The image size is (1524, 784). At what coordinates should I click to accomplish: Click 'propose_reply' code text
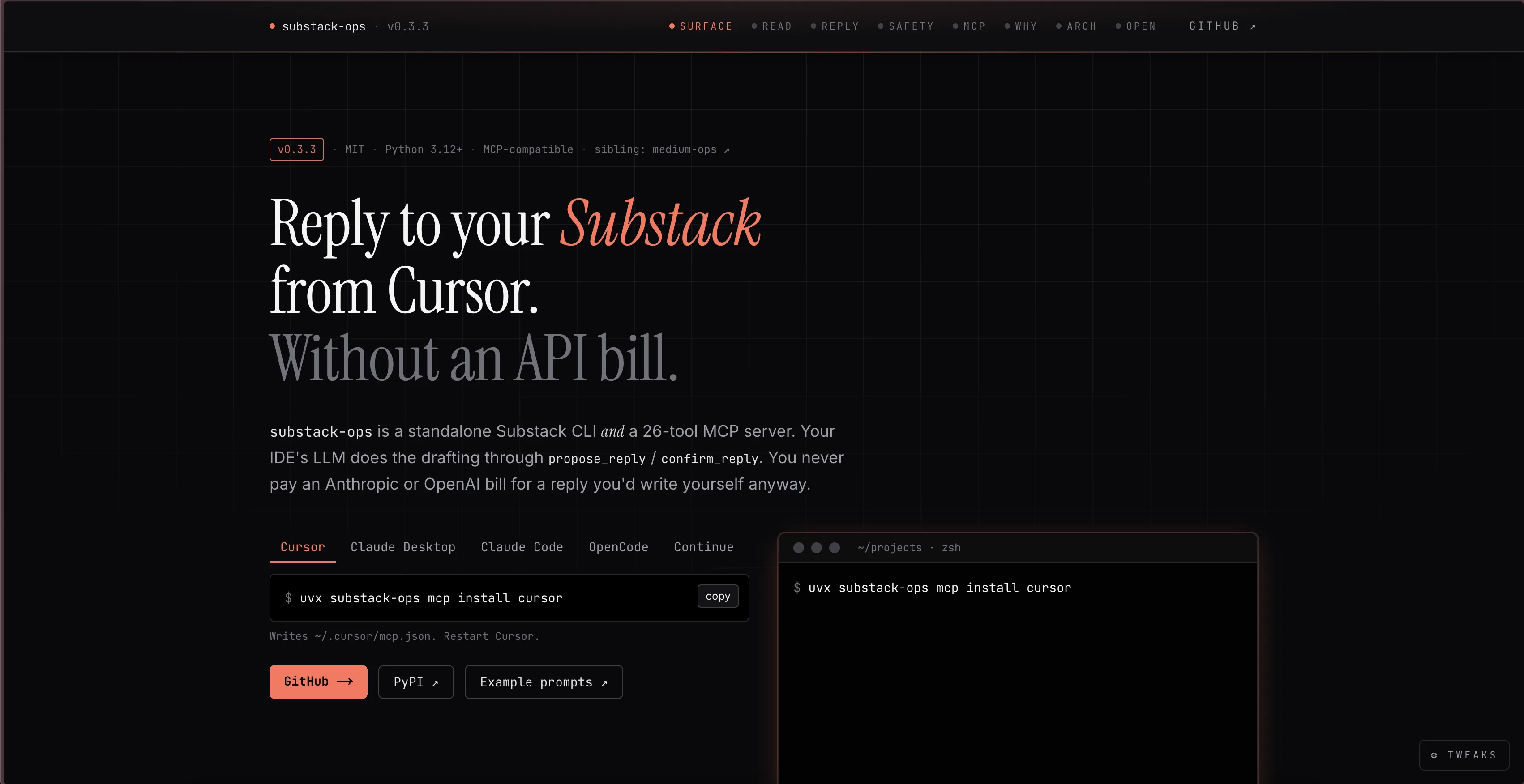pyautogui.click(x=597, y=459)
